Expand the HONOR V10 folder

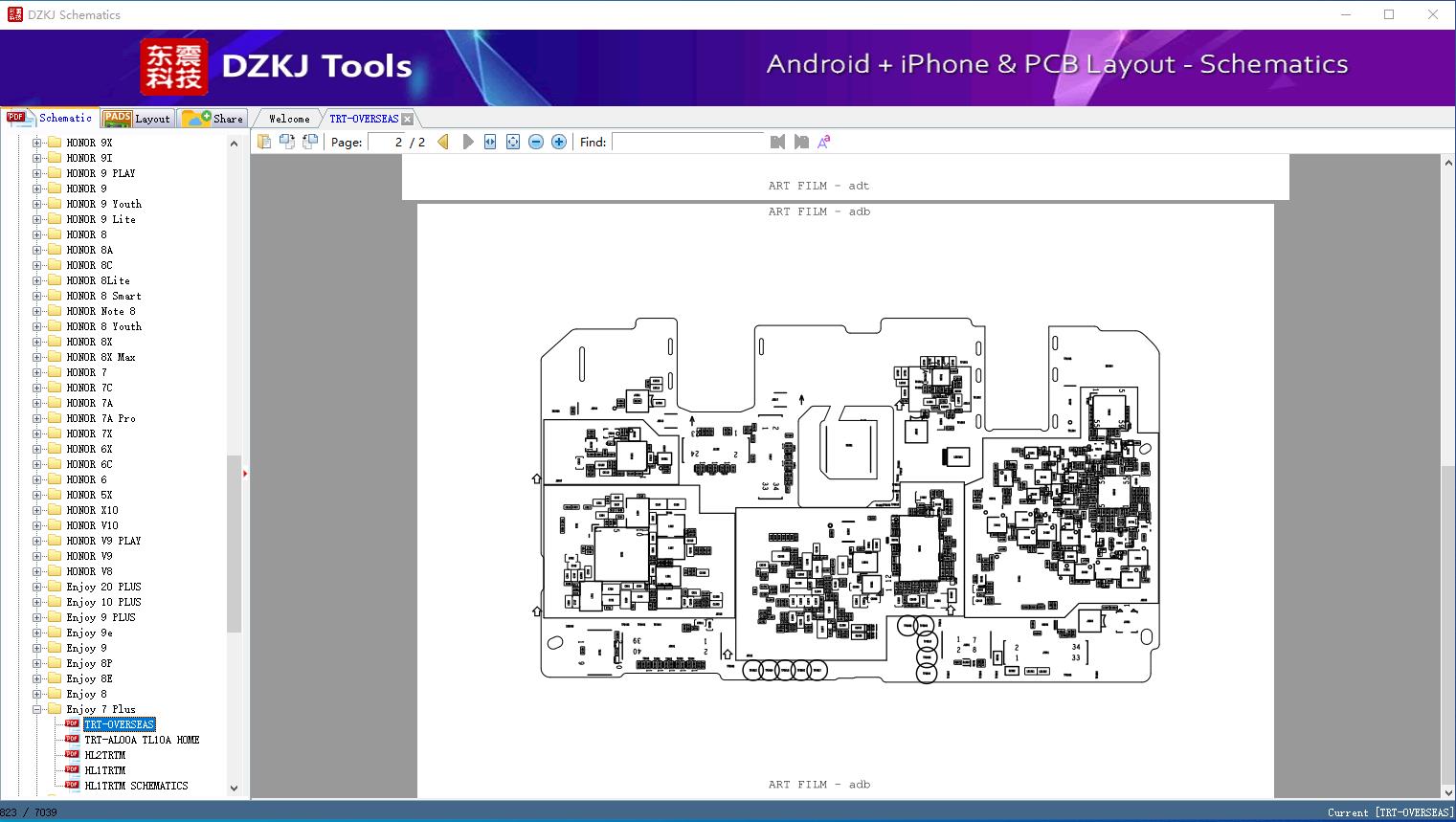(37, 525)
